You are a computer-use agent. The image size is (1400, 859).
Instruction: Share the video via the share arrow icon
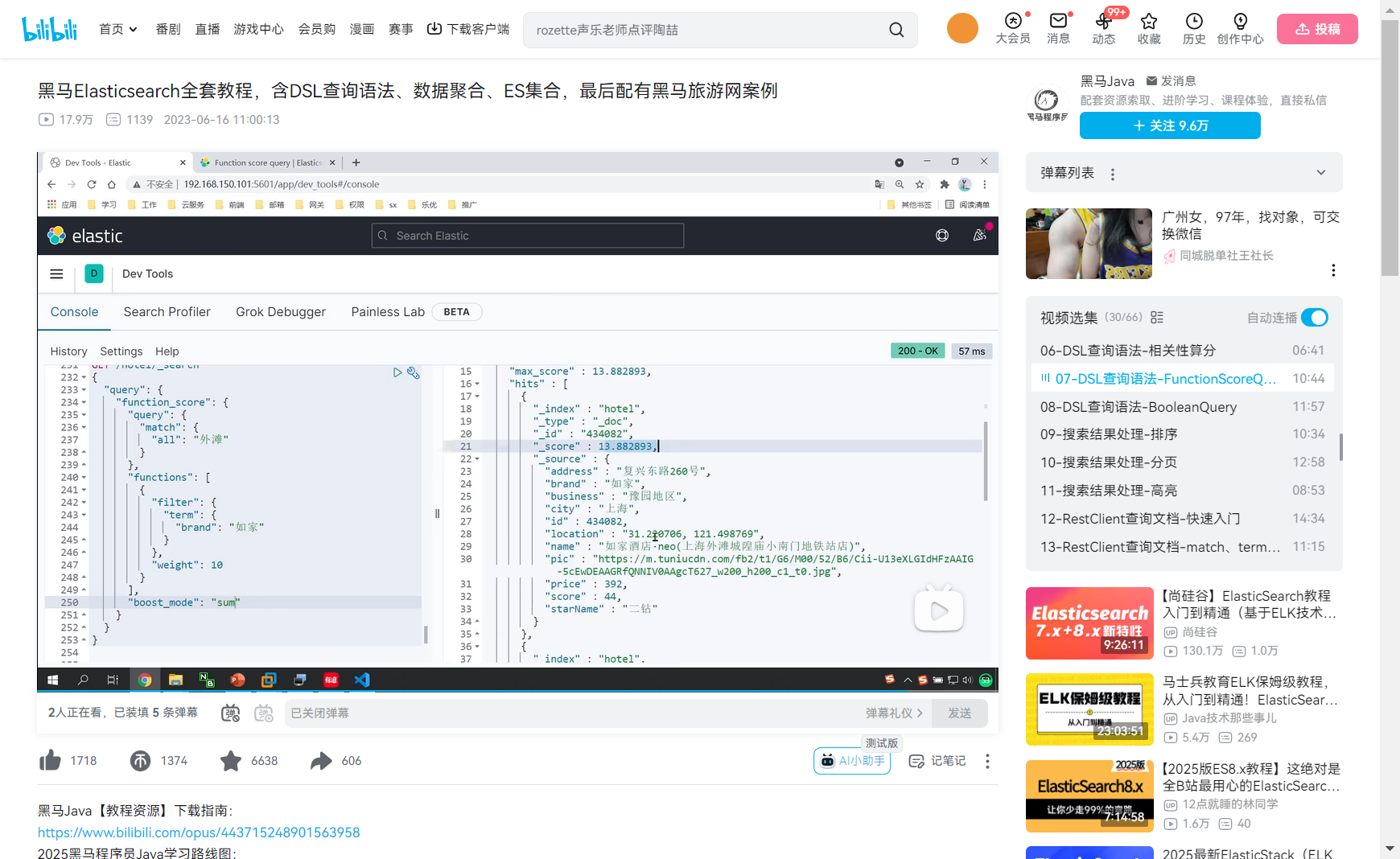[x=322, y=760]
